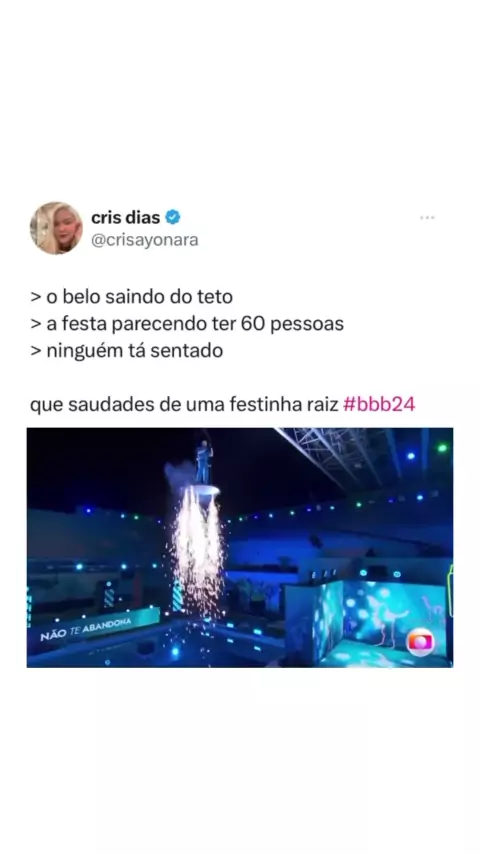This screenshot has width=480, height=854.
Task: Click the NÃO TE ABANDONA song caption
Action: [86, 629]
